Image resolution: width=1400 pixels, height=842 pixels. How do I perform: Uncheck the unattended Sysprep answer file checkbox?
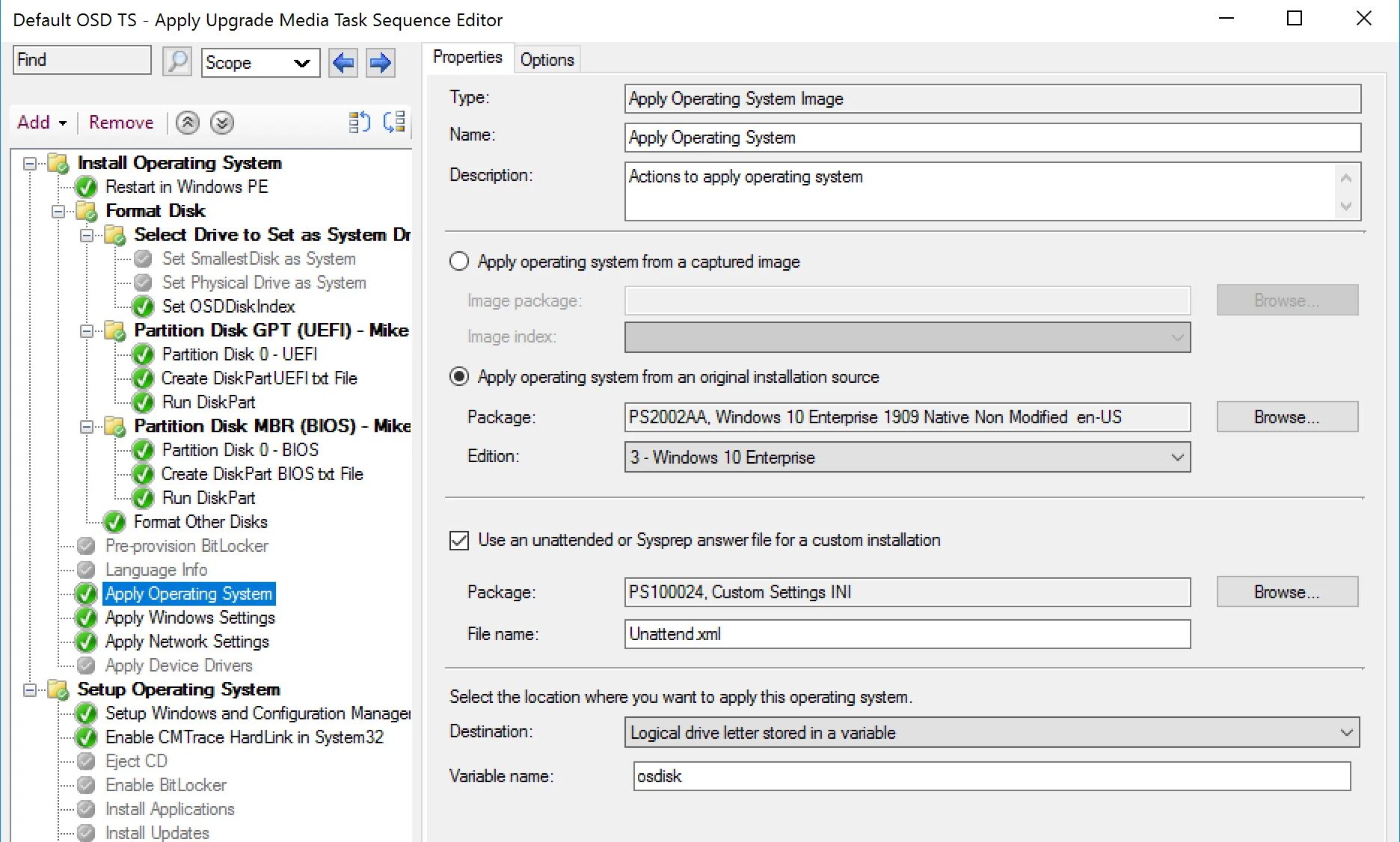click(x=459, y=541)
